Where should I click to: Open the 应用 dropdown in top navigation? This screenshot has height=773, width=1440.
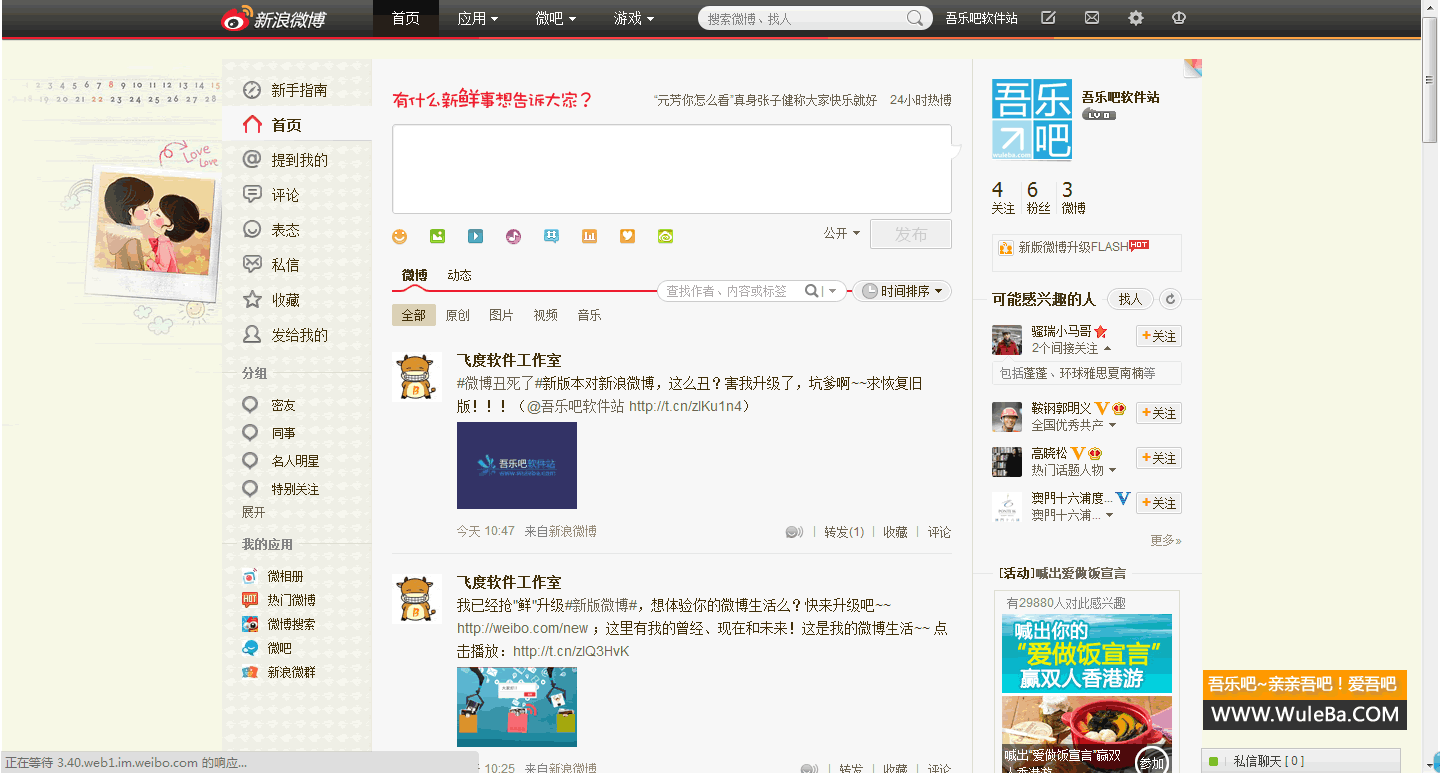click(x=477, y=18)
